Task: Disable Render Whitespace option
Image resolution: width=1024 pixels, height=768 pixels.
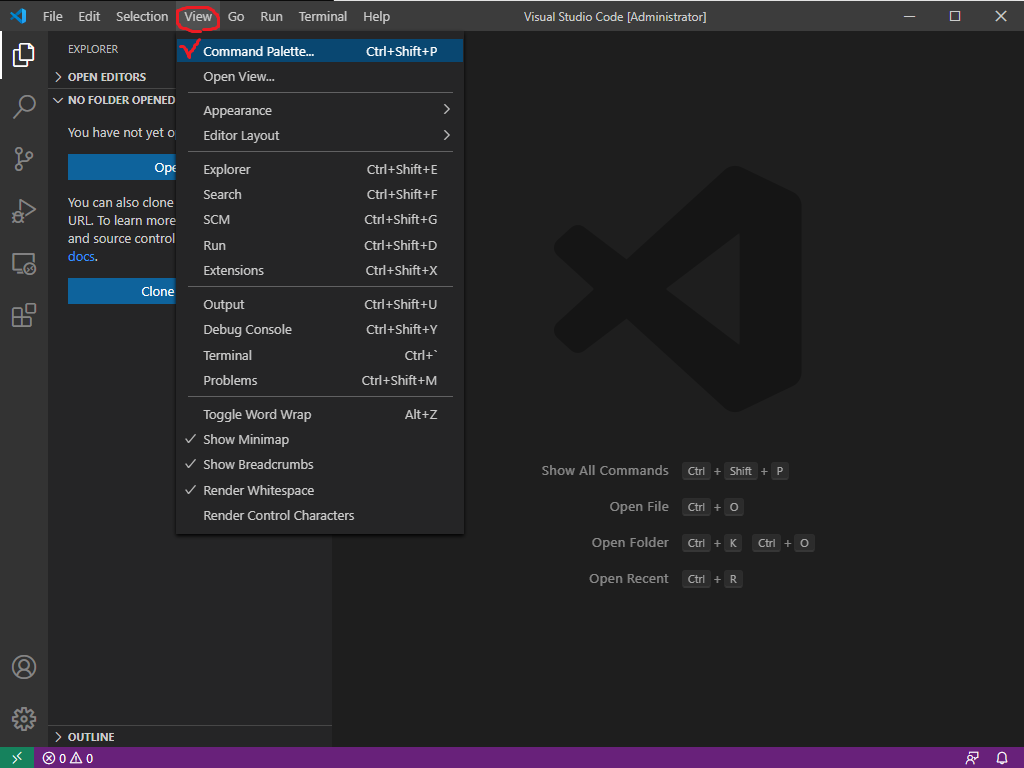Action: [258, 491]
